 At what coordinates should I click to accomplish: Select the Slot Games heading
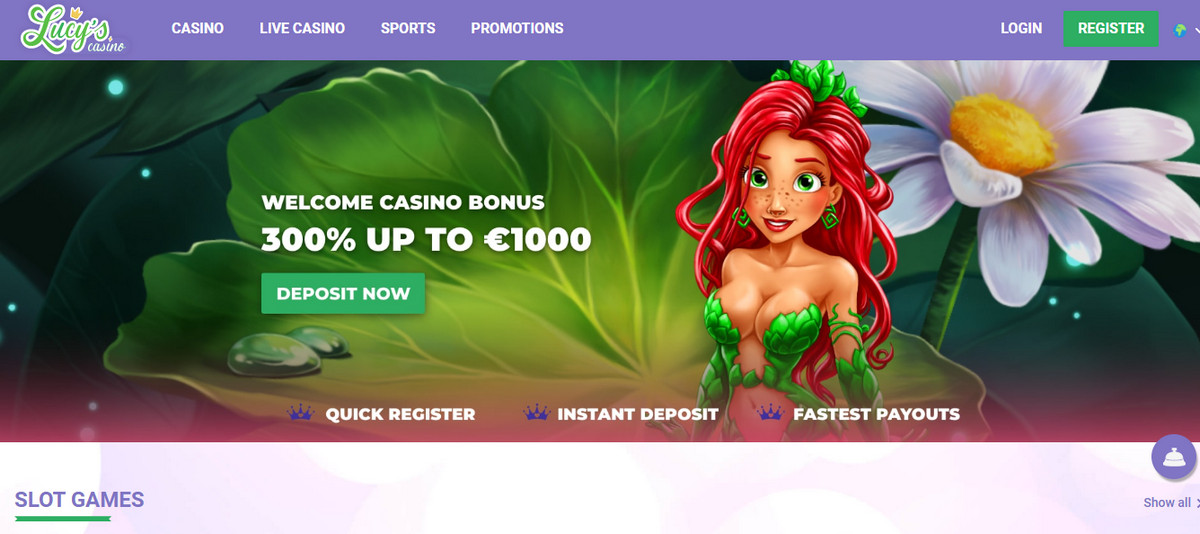(79, 500)
